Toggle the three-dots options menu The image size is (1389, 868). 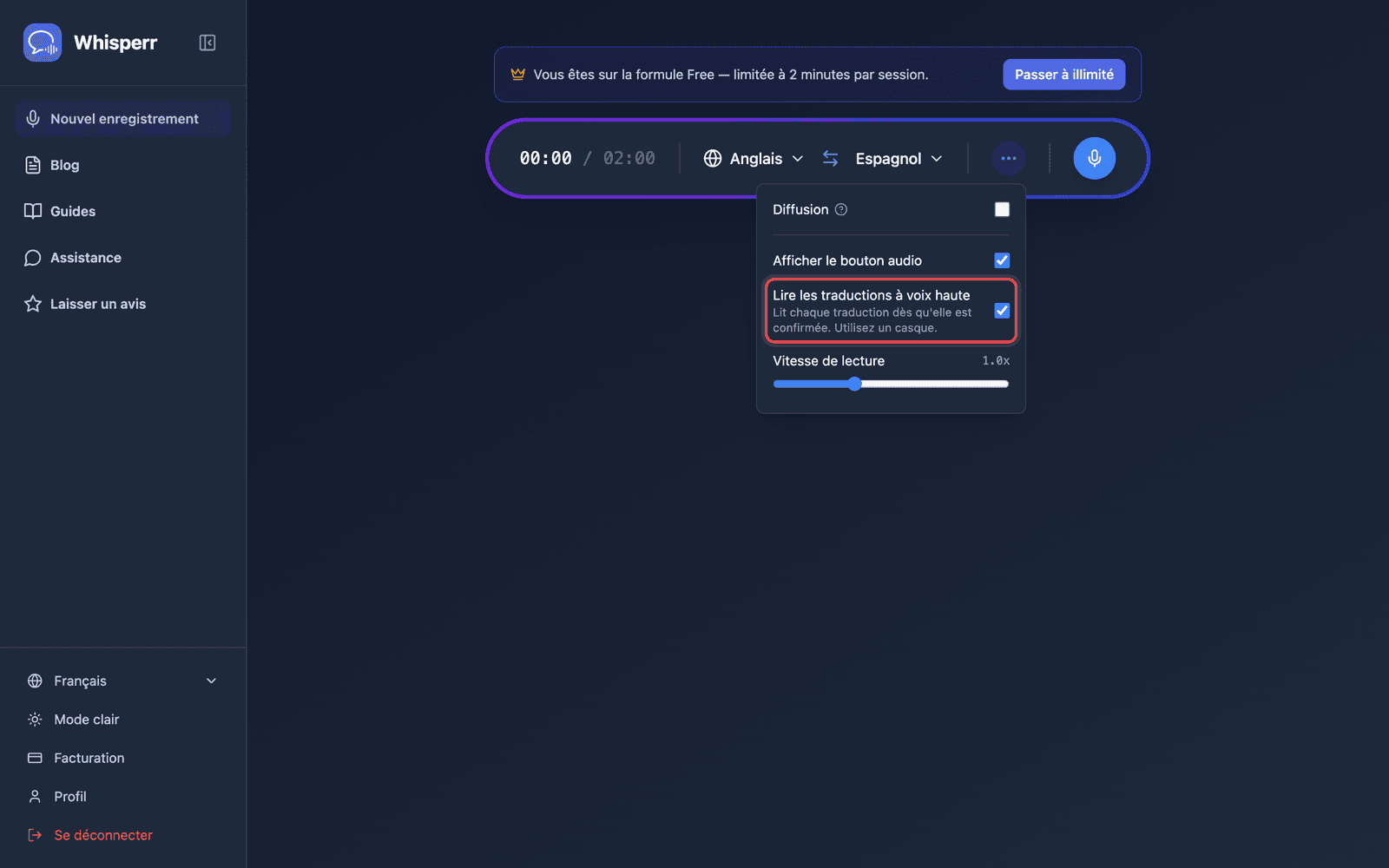(x=1009, y=159)
